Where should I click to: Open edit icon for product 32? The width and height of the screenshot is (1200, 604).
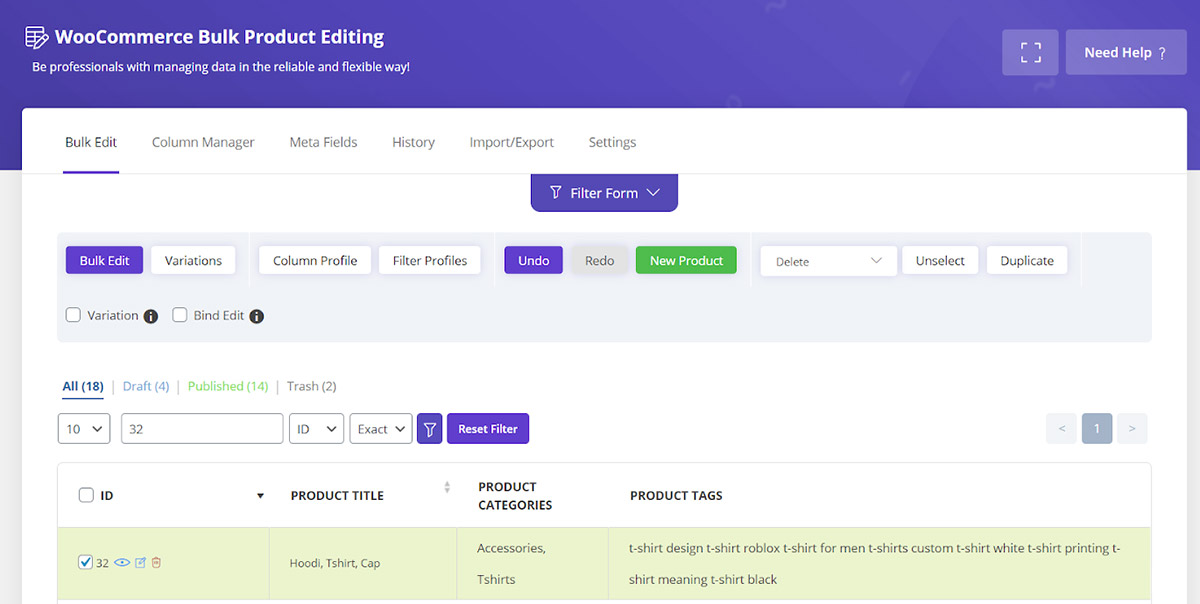pos(141,563)
